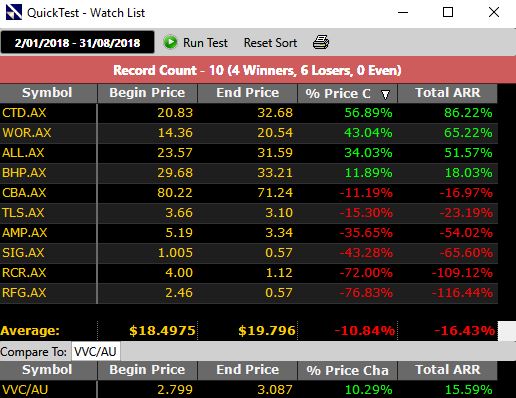This screenshot has width=516, height=398.
Task: Click the 86.22% Total ARR cell
Action: 468,113
